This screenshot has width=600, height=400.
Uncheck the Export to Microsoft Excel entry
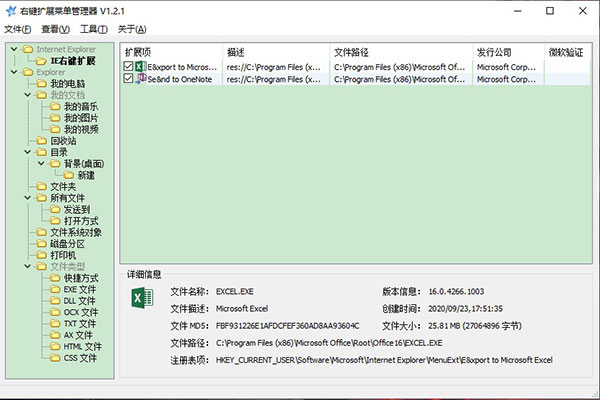coord(128,67)
